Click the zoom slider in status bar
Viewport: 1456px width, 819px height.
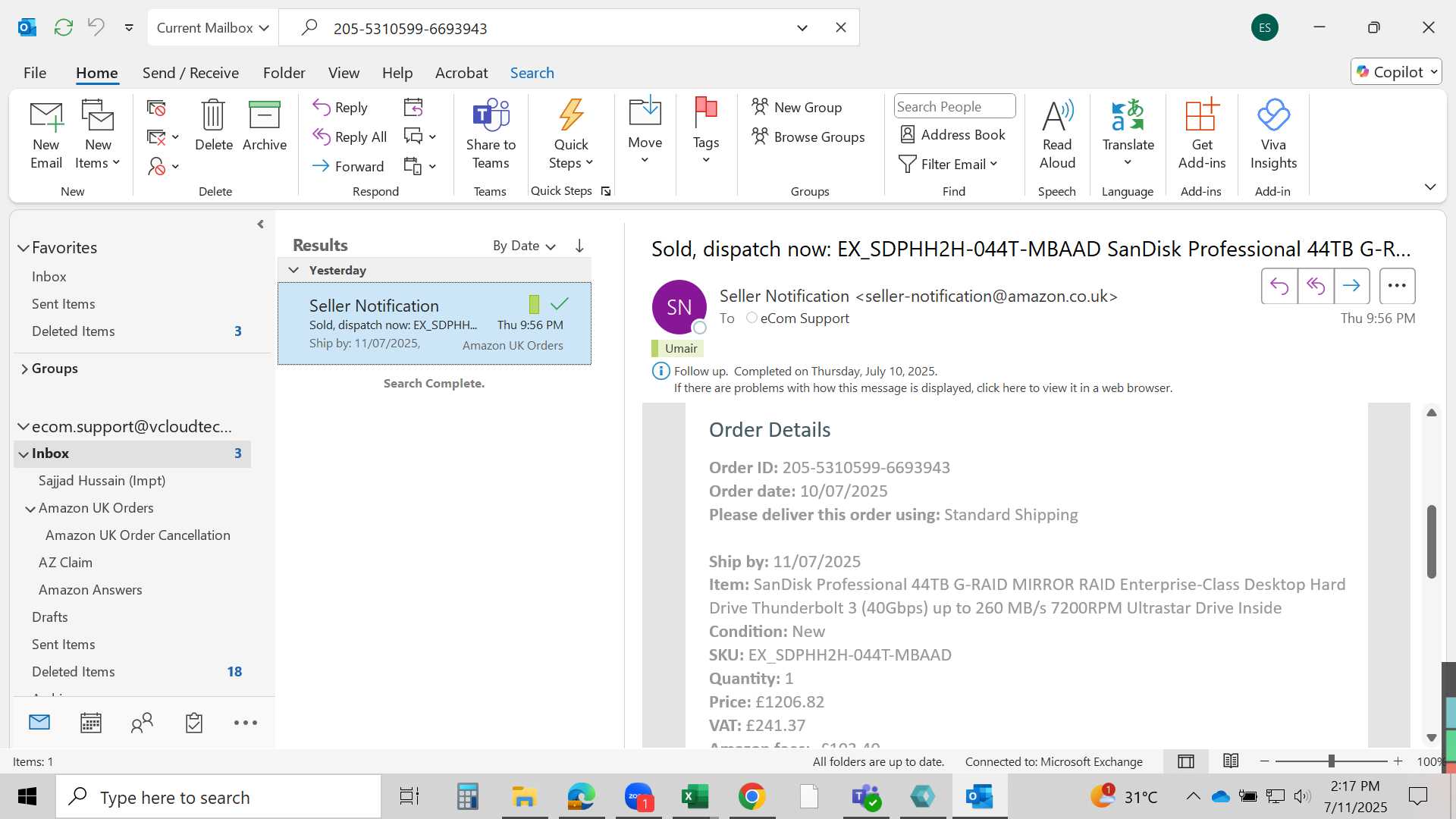(1331, 761)
